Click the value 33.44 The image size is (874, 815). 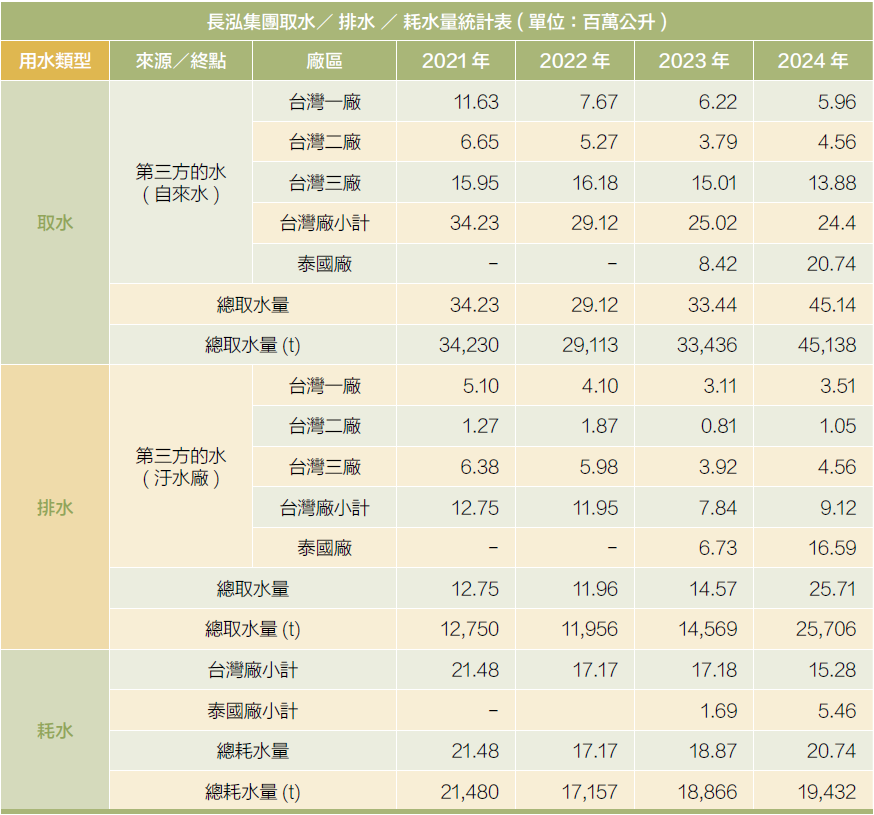[712, 305]
